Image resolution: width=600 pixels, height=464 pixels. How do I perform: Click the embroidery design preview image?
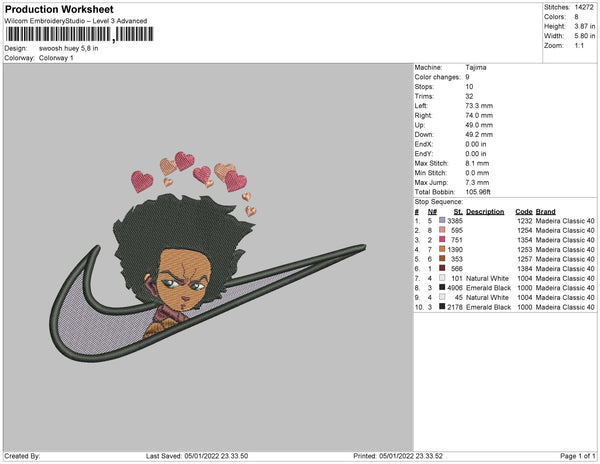[208, 257]
